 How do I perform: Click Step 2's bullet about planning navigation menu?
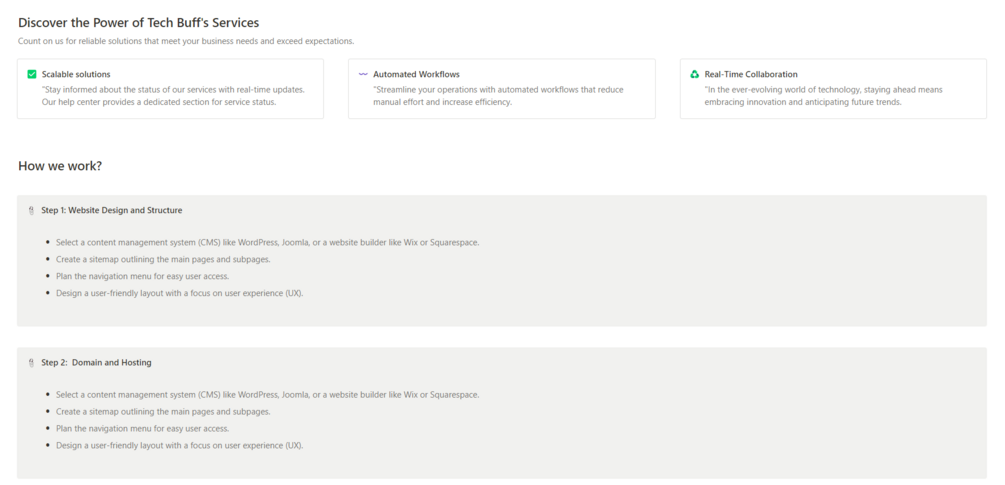[x=142, y=428]
